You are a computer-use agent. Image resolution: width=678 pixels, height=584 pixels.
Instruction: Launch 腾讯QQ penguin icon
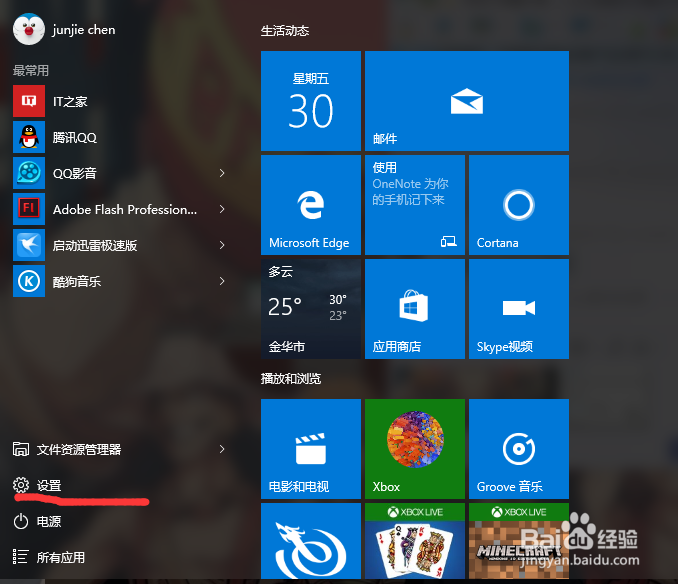coord(29,137)
